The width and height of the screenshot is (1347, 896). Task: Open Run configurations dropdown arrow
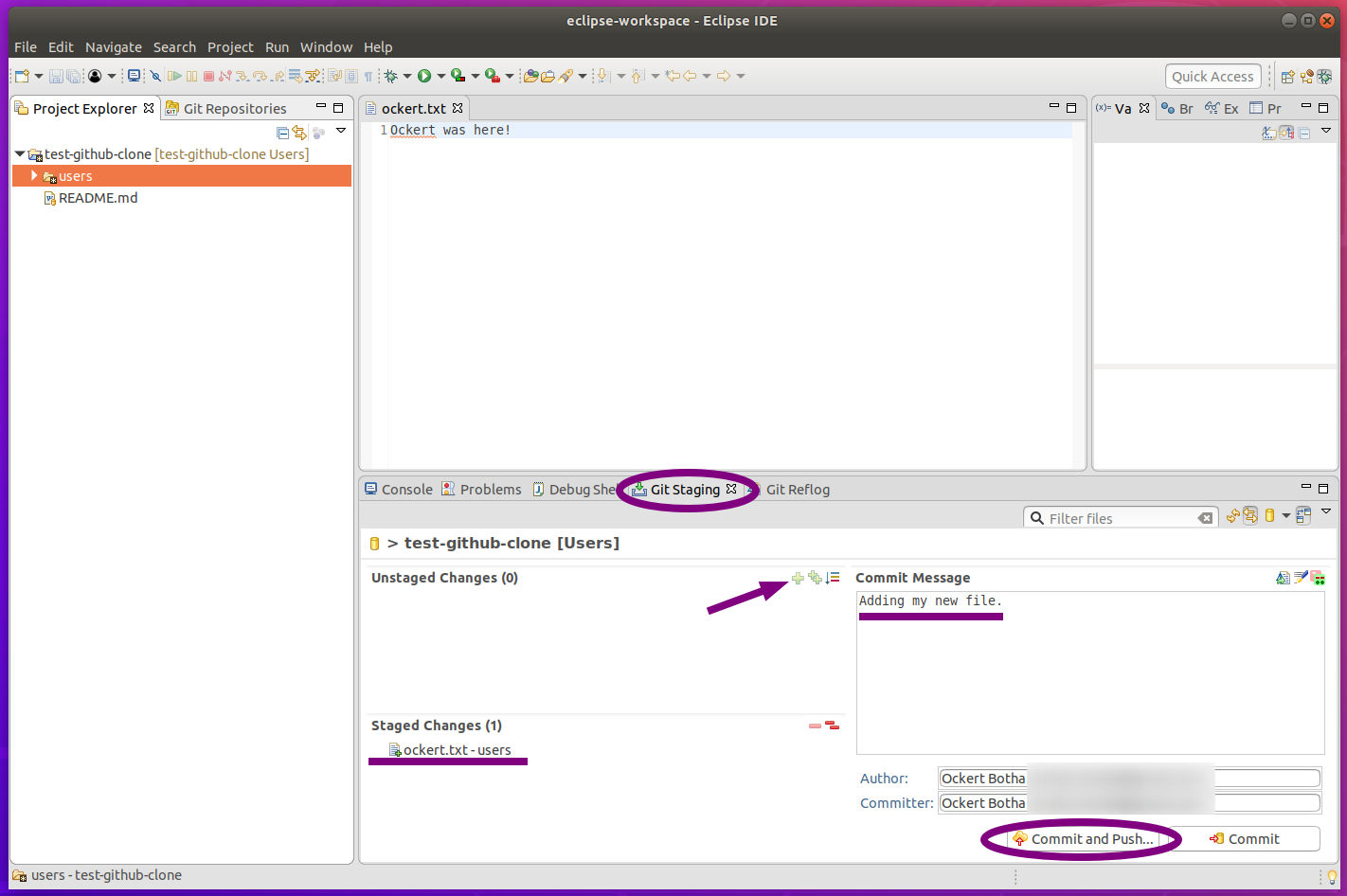441,77
